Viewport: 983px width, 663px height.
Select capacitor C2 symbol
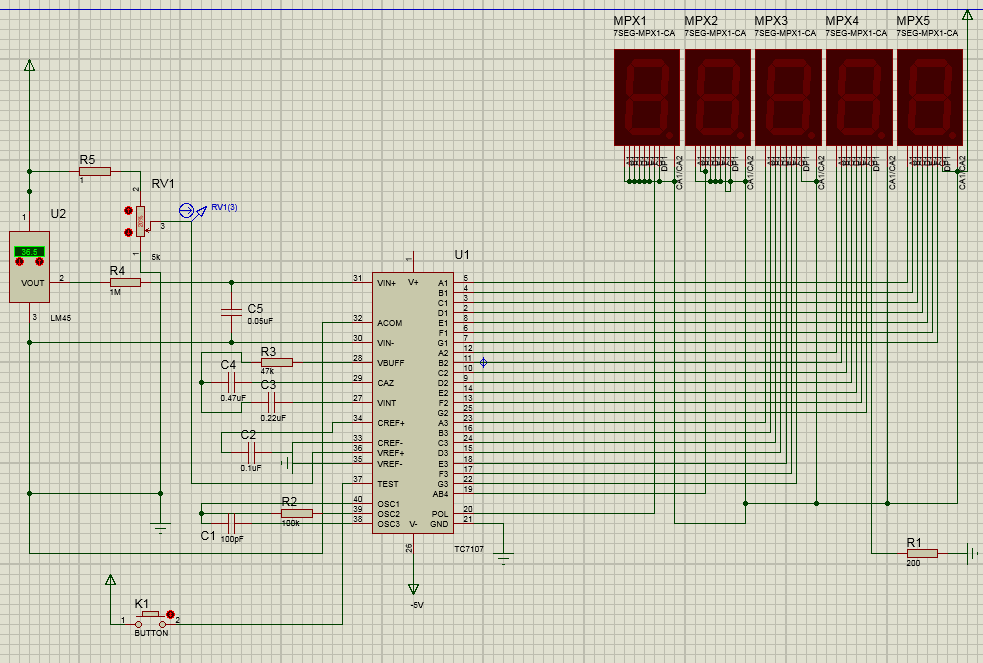tap(251, 452)
